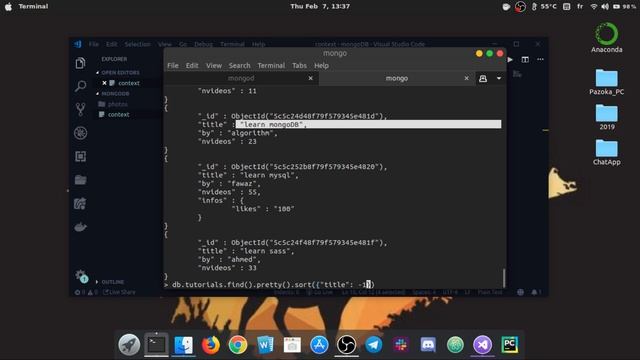Click the Wi-Fi icon in top bar
The width and height of the screenshot is (640, 360).
594,7
